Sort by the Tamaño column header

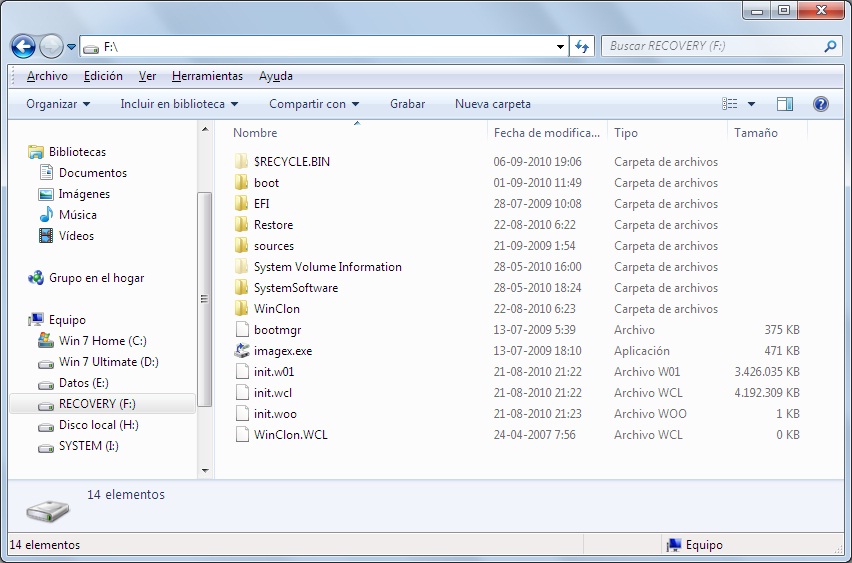click(767, 133)
